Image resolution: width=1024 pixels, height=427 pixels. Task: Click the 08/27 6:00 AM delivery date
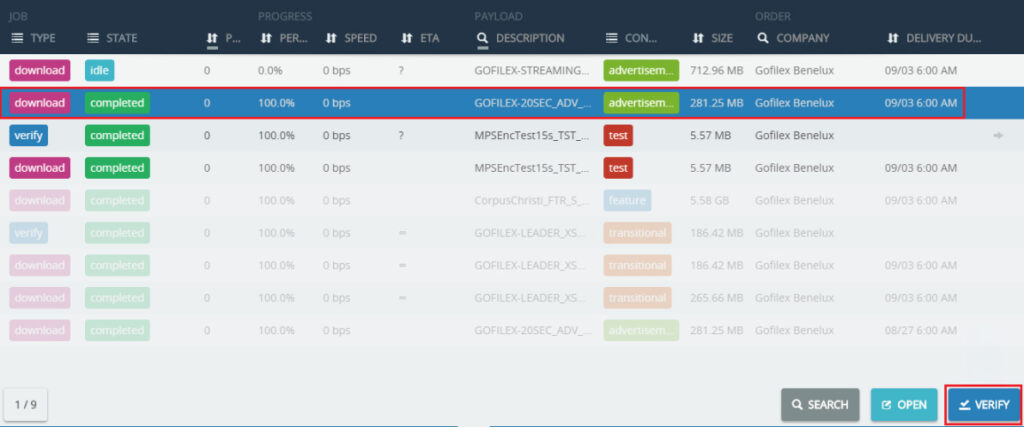[921, 330]
